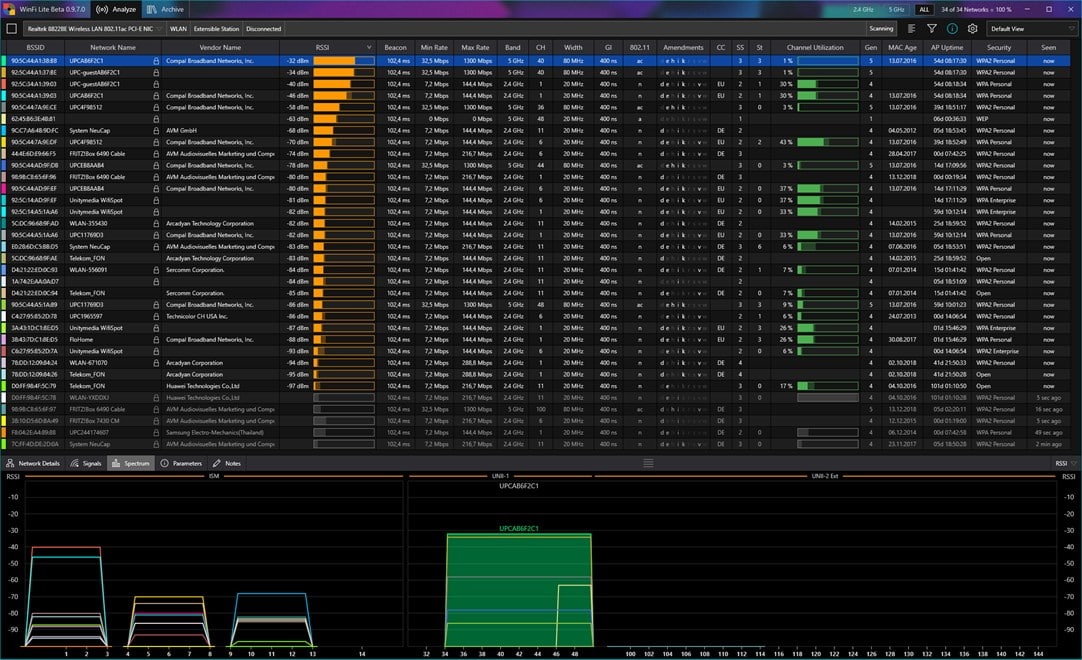
Task: Switch to the Archive tab
Action: pos(165,9)
